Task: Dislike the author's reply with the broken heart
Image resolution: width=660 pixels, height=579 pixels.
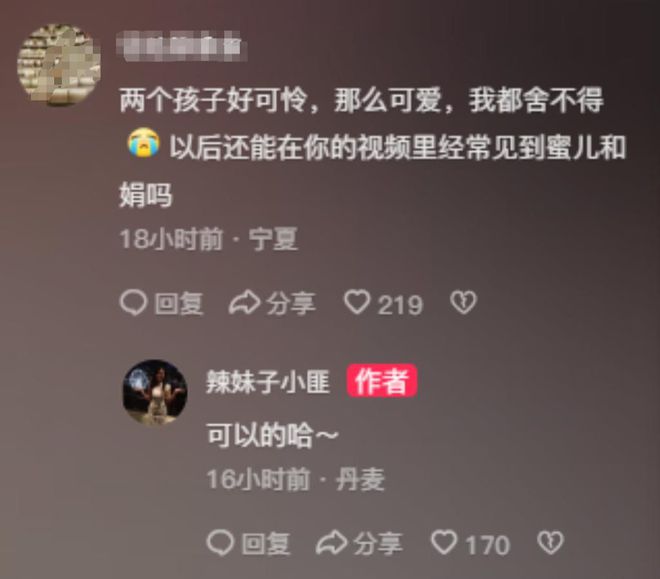Action: (550, 542)
